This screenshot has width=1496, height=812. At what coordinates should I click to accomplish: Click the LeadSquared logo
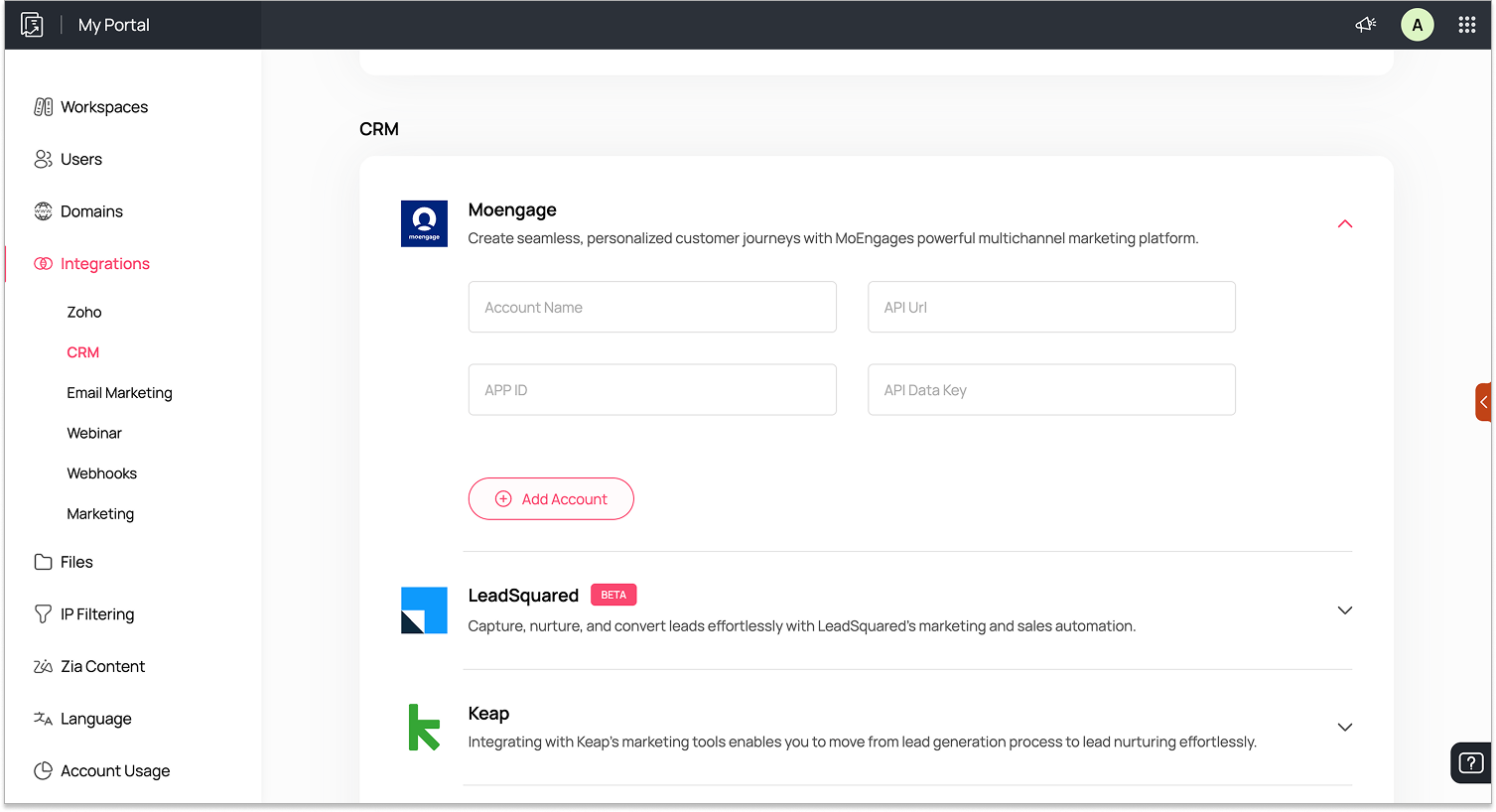point(424,609)
